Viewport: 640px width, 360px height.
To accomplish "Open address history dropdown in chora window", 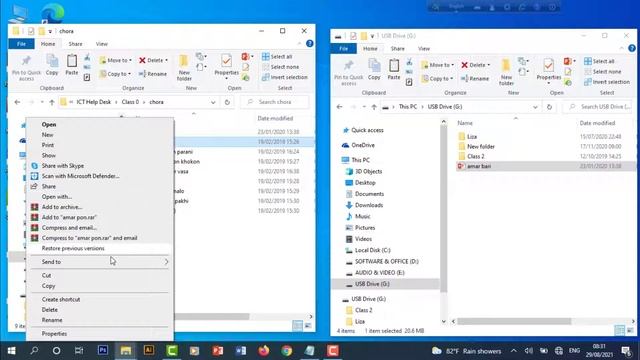I will [213, 102].
